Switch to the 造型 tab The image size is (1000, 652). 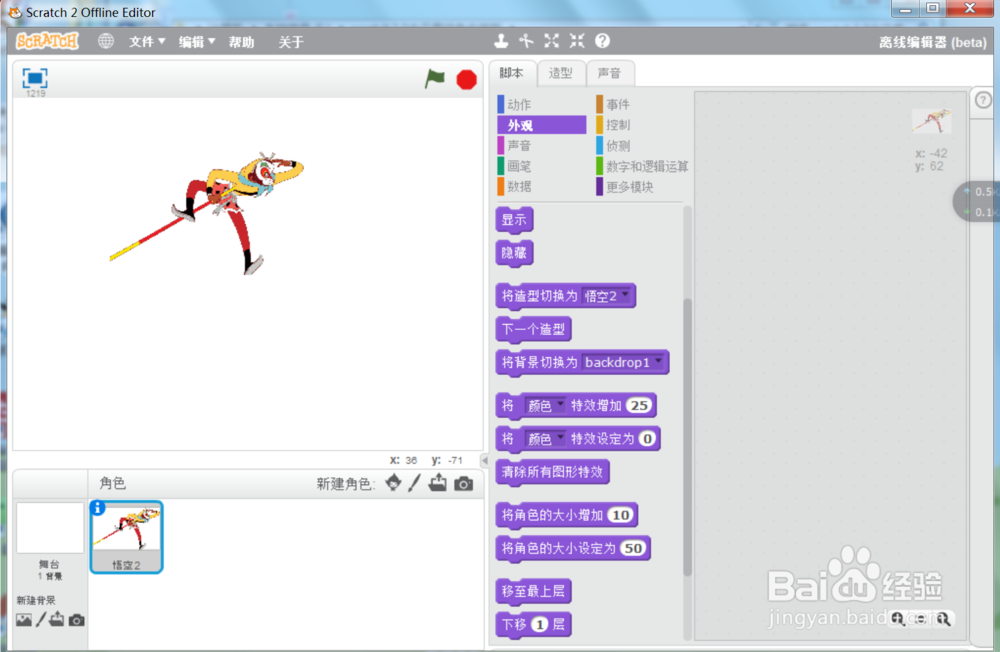561,73
